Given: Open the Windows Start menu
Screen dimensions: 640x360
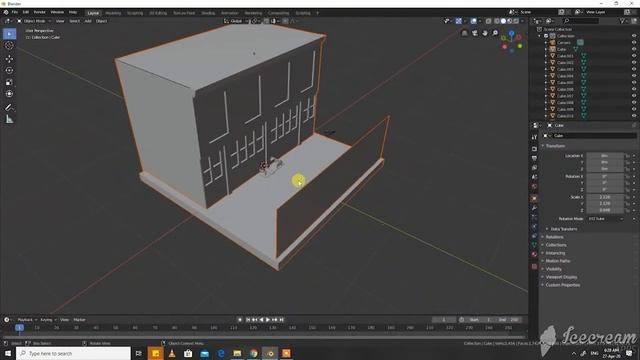Looking at the screenshot, I should click(x=8, y=353).
